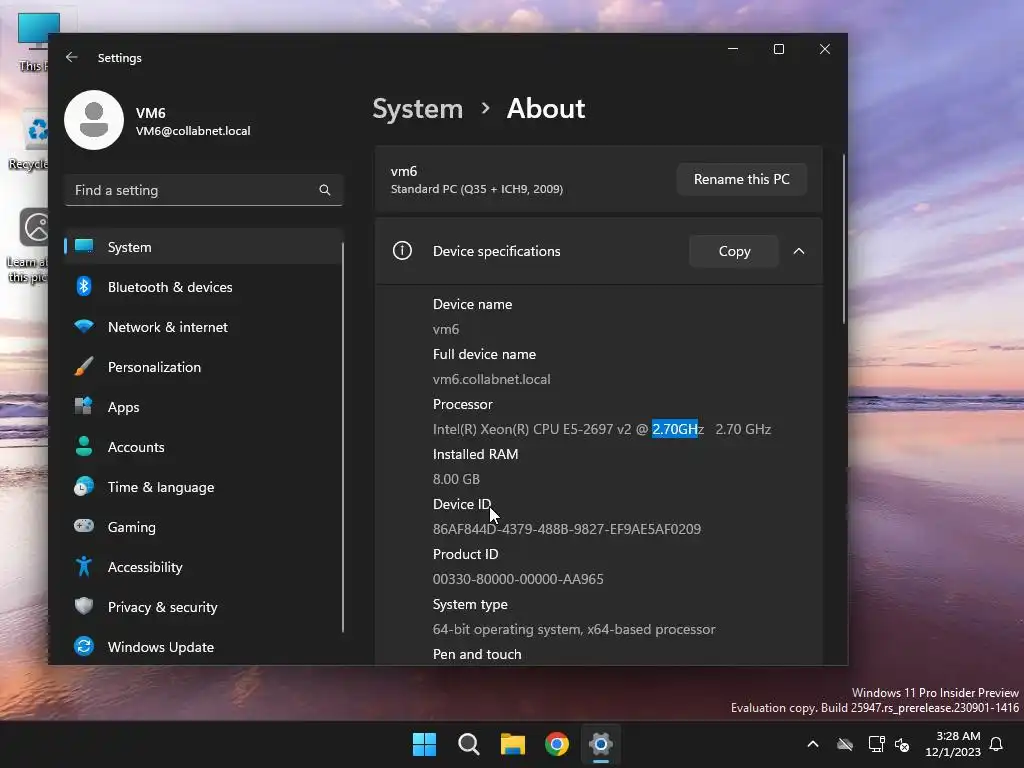Viewport: 1024px width, 768px height.
Task: Click the System breadcrumb link
Action: click(x=417, y=108)
